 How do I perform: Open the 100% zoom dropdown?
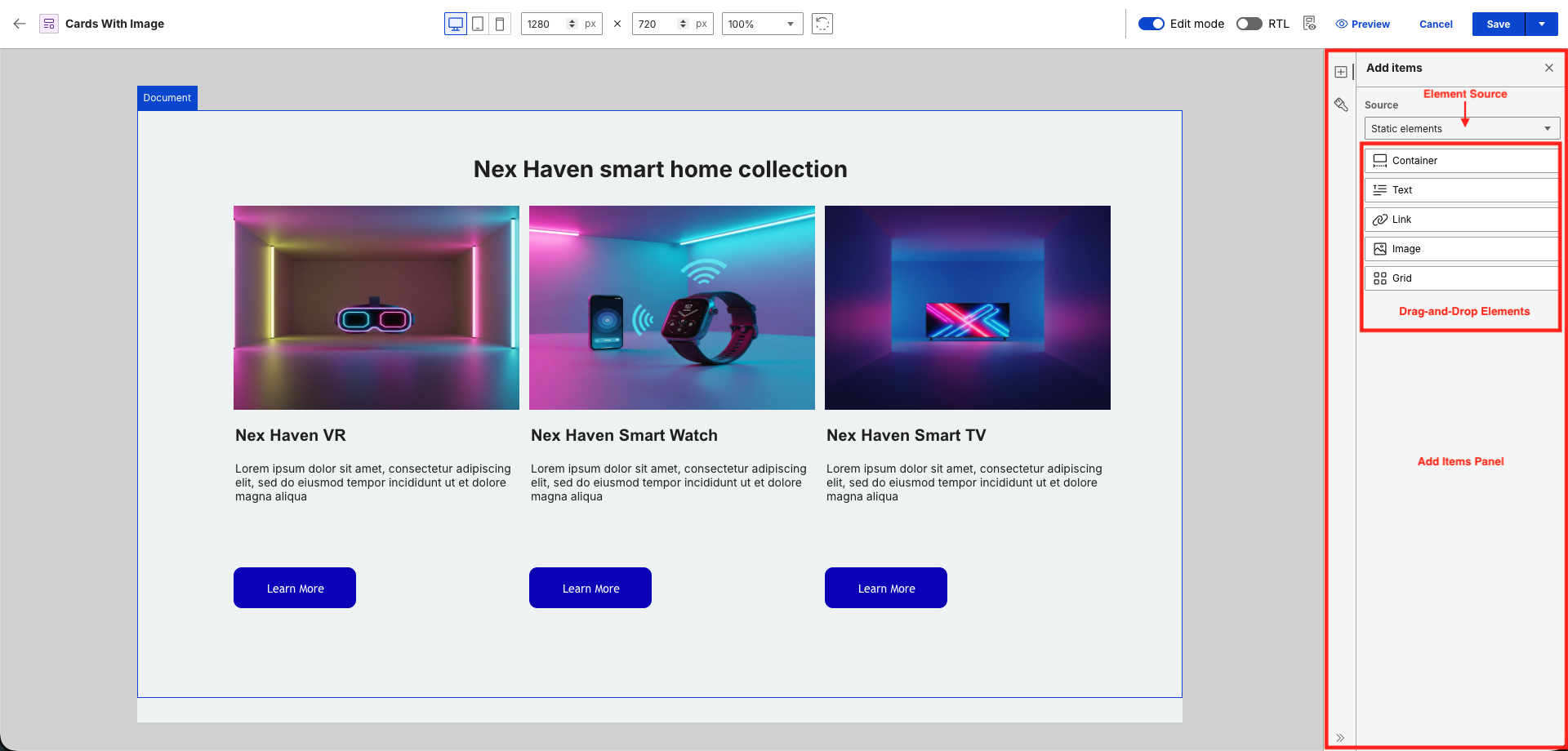[x=762, y=24]
